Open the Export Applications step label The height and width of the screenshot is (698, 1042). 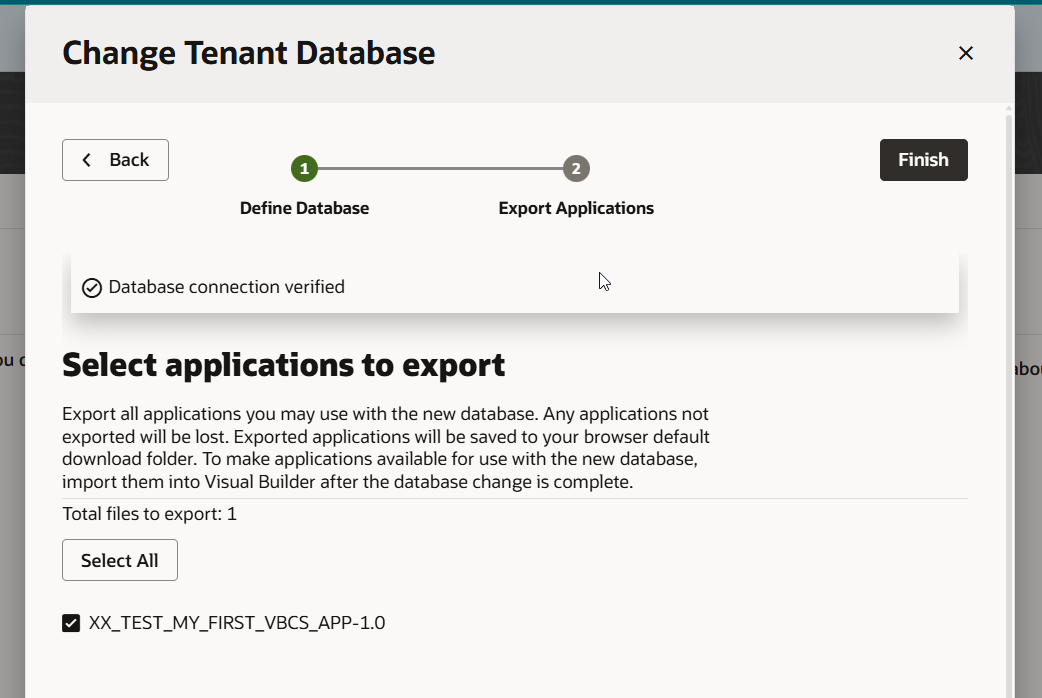point(576,208)
